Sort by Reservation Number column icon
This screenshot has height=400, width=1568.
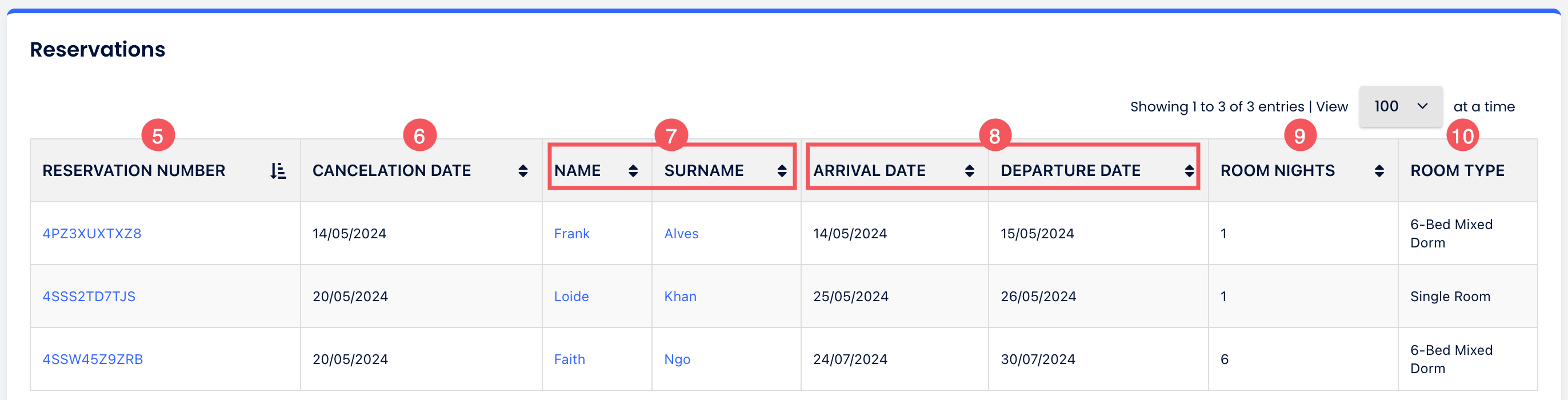click(x=278, y=171)
